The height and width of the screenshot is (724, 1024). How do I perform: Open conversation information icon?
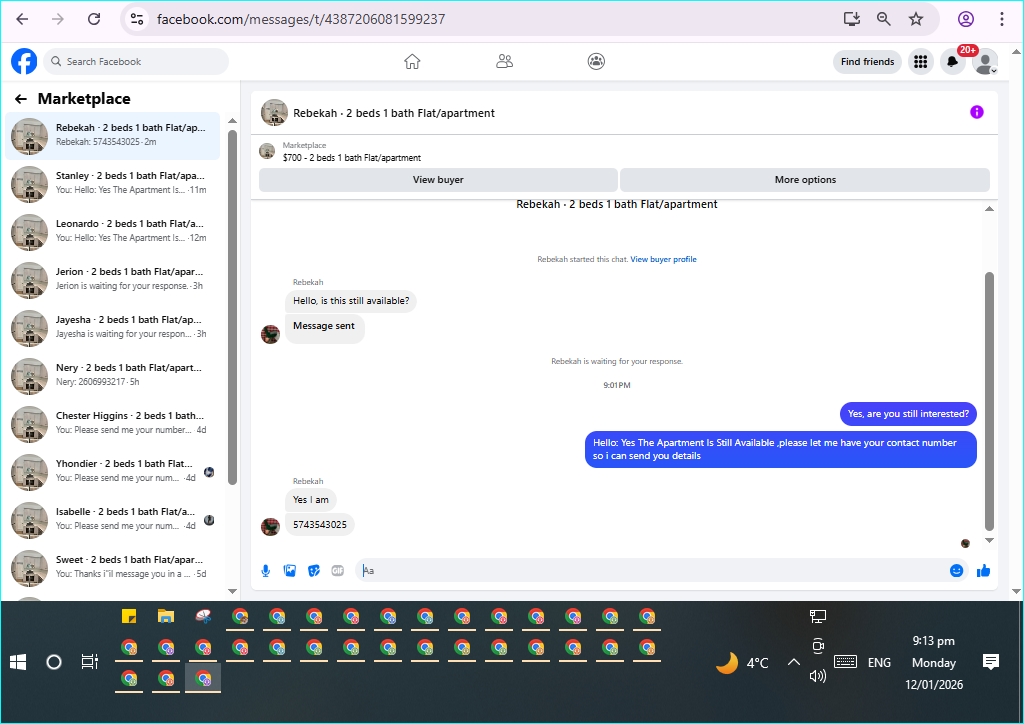click(x=977, y=112)
